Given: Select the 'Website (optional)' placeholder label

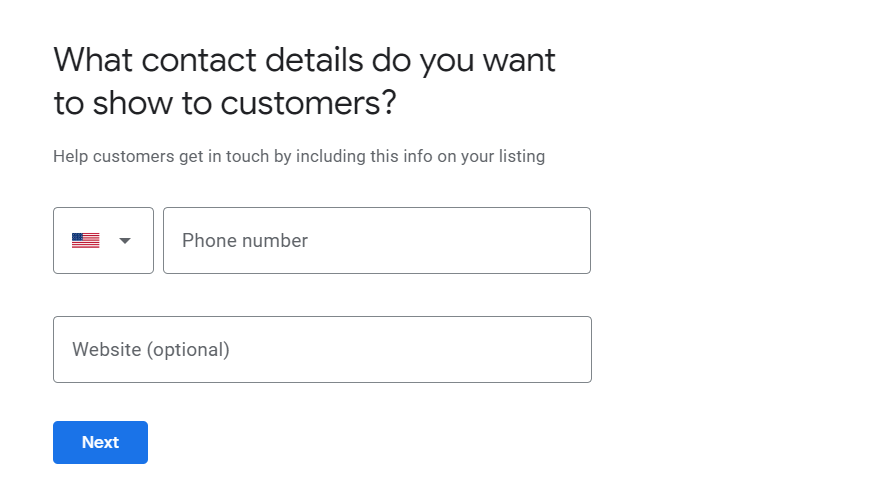Looking at the screenshot, I should tap(151, 350).
